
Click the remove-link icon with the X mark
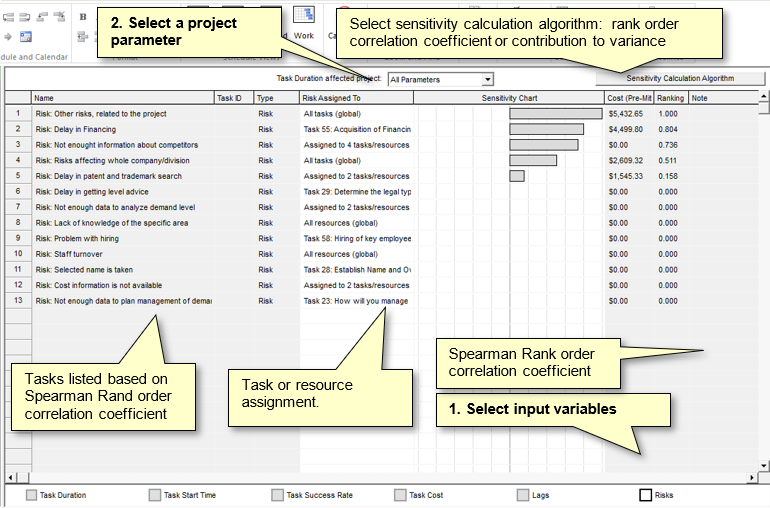point(59,17)
